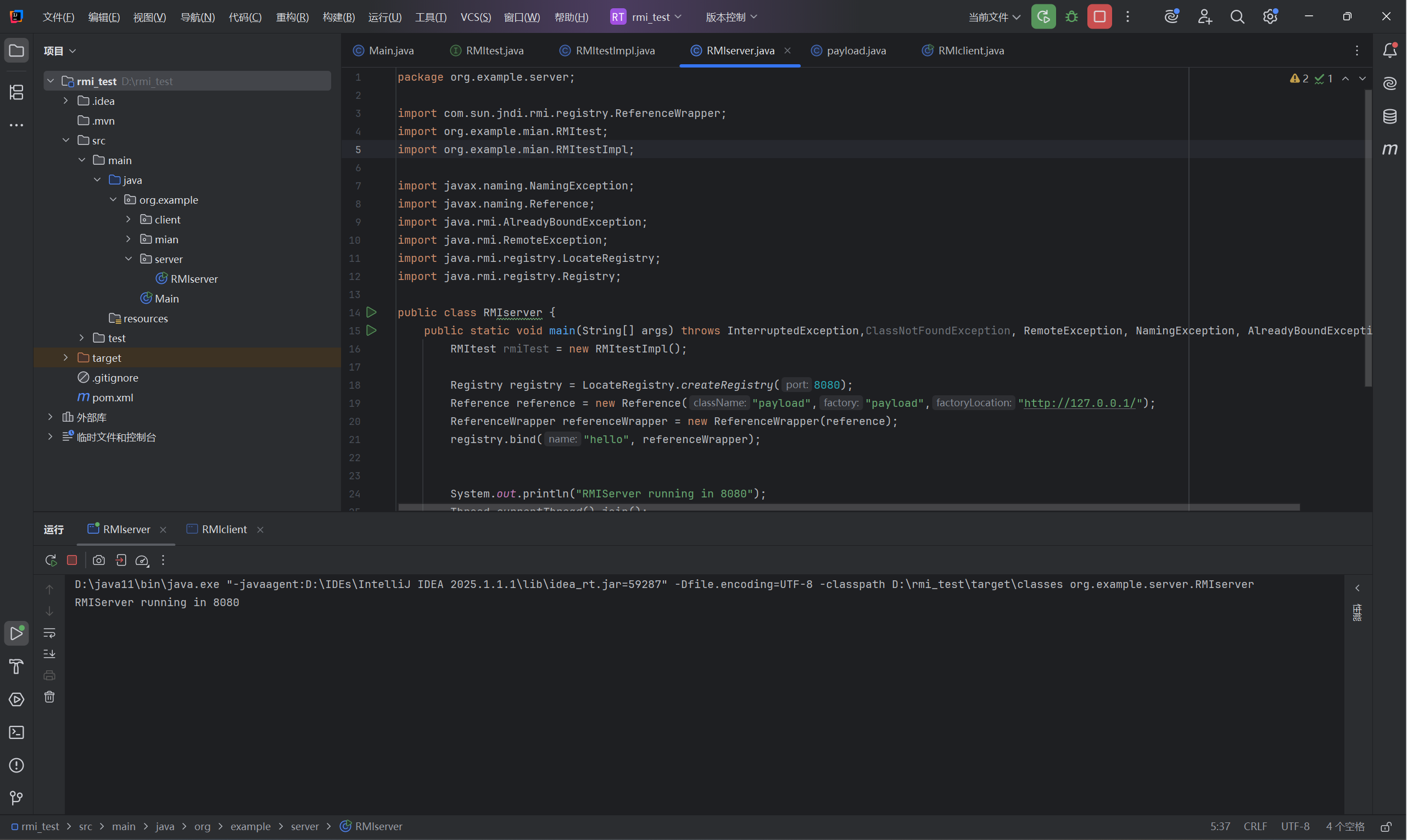The image size is (1407, 840).
Task: Click the exit/restore layout icon in Run toolbar
Action: pyautogui.click(x=121, y=561)
